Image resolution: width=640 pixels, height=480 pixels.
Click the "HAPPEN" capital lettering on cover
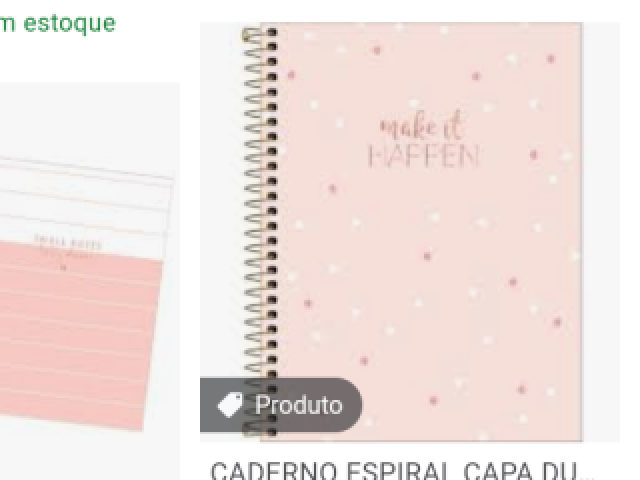424,156
